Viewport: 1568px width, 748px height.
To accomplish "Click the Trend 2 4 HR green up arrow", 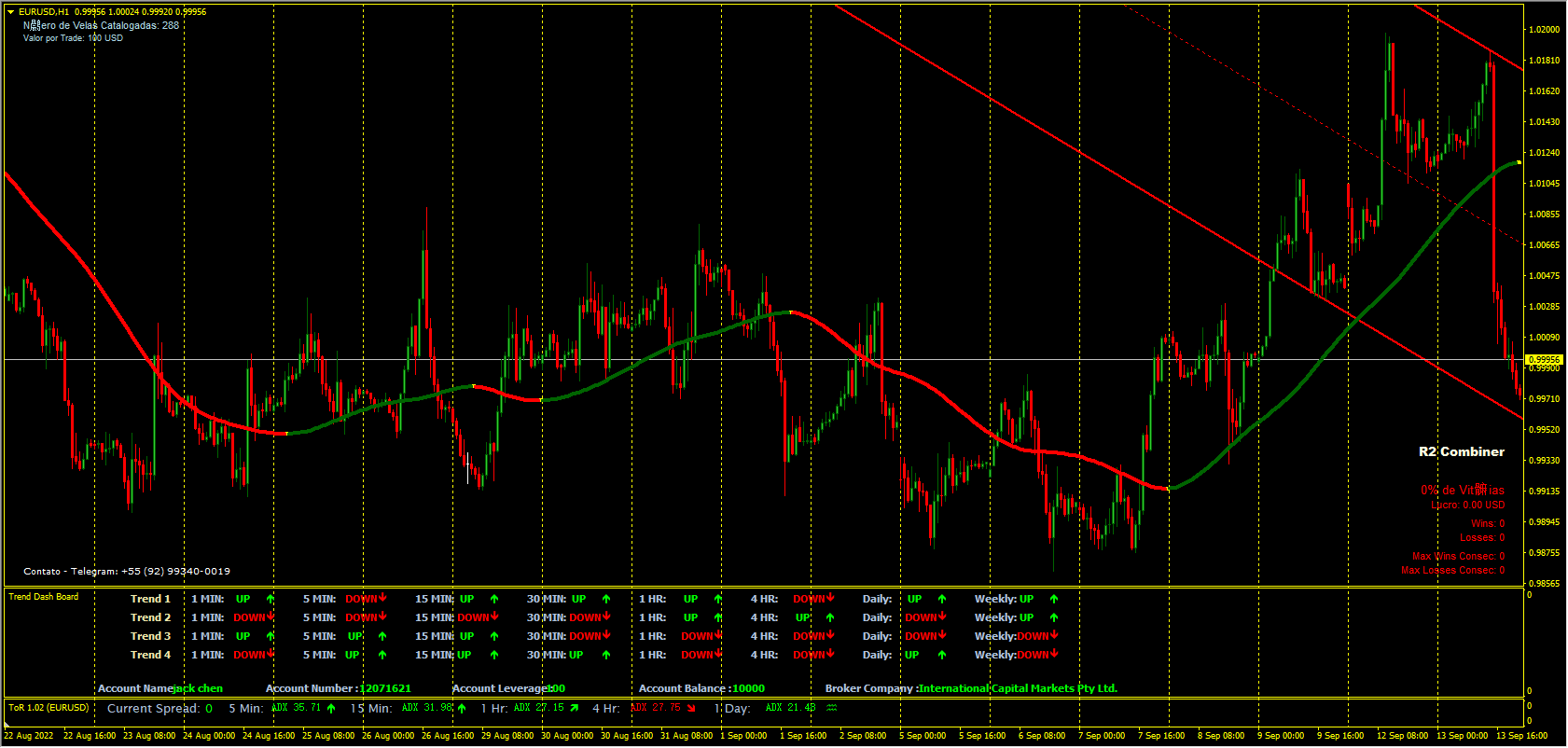I will coord(830,617).
